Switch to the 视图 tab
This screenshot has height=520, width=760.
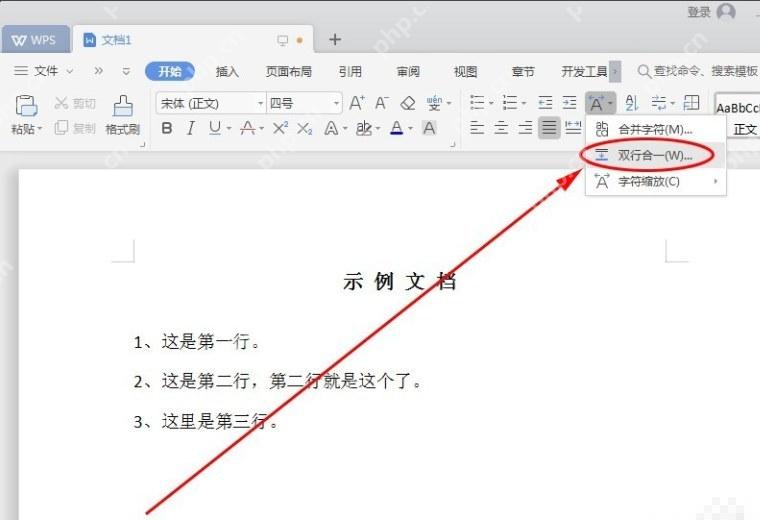pyautogui.click(x=465, y=72)
